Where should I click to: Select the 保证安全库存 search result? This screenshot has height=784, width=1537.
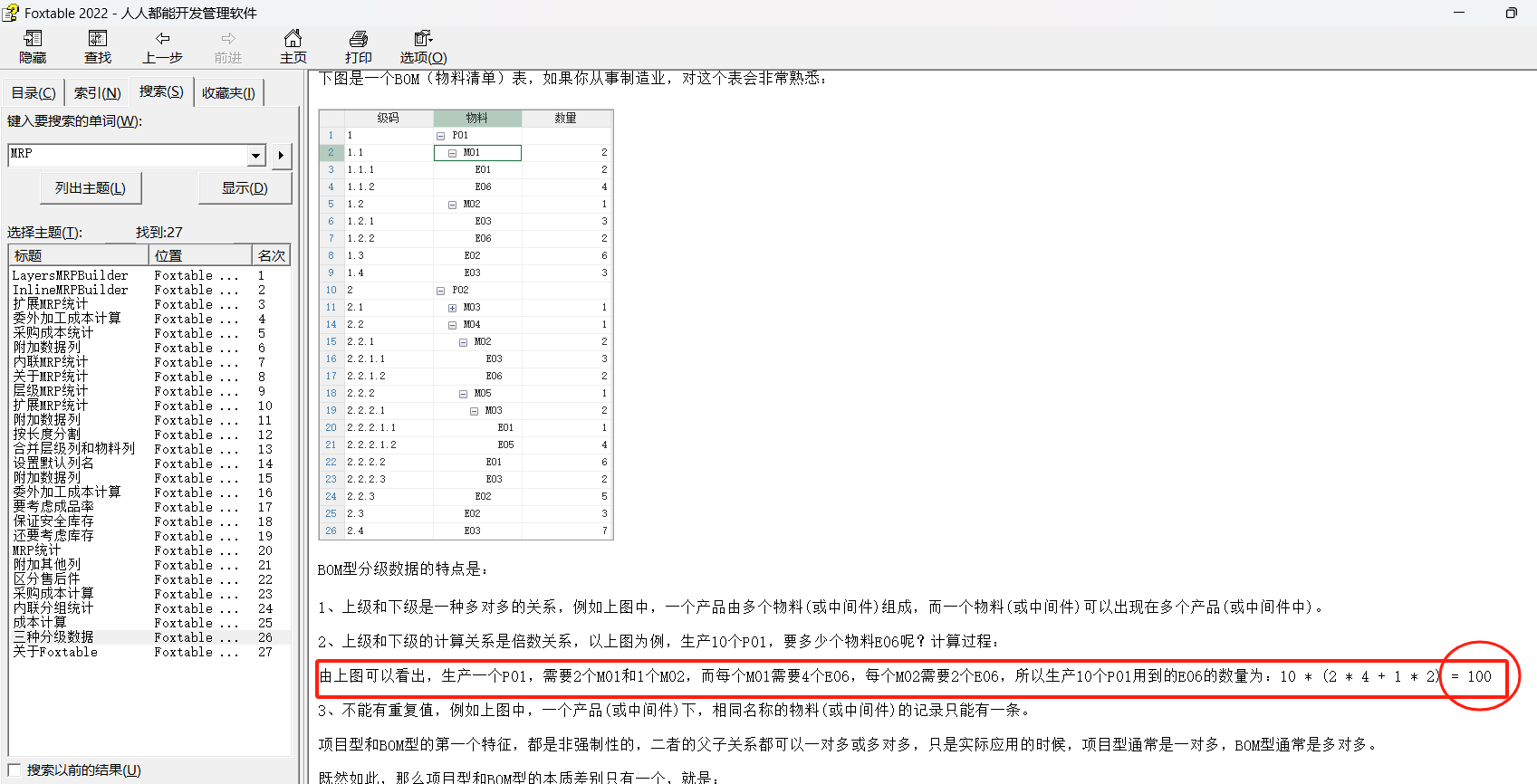[x=53, y=521]
